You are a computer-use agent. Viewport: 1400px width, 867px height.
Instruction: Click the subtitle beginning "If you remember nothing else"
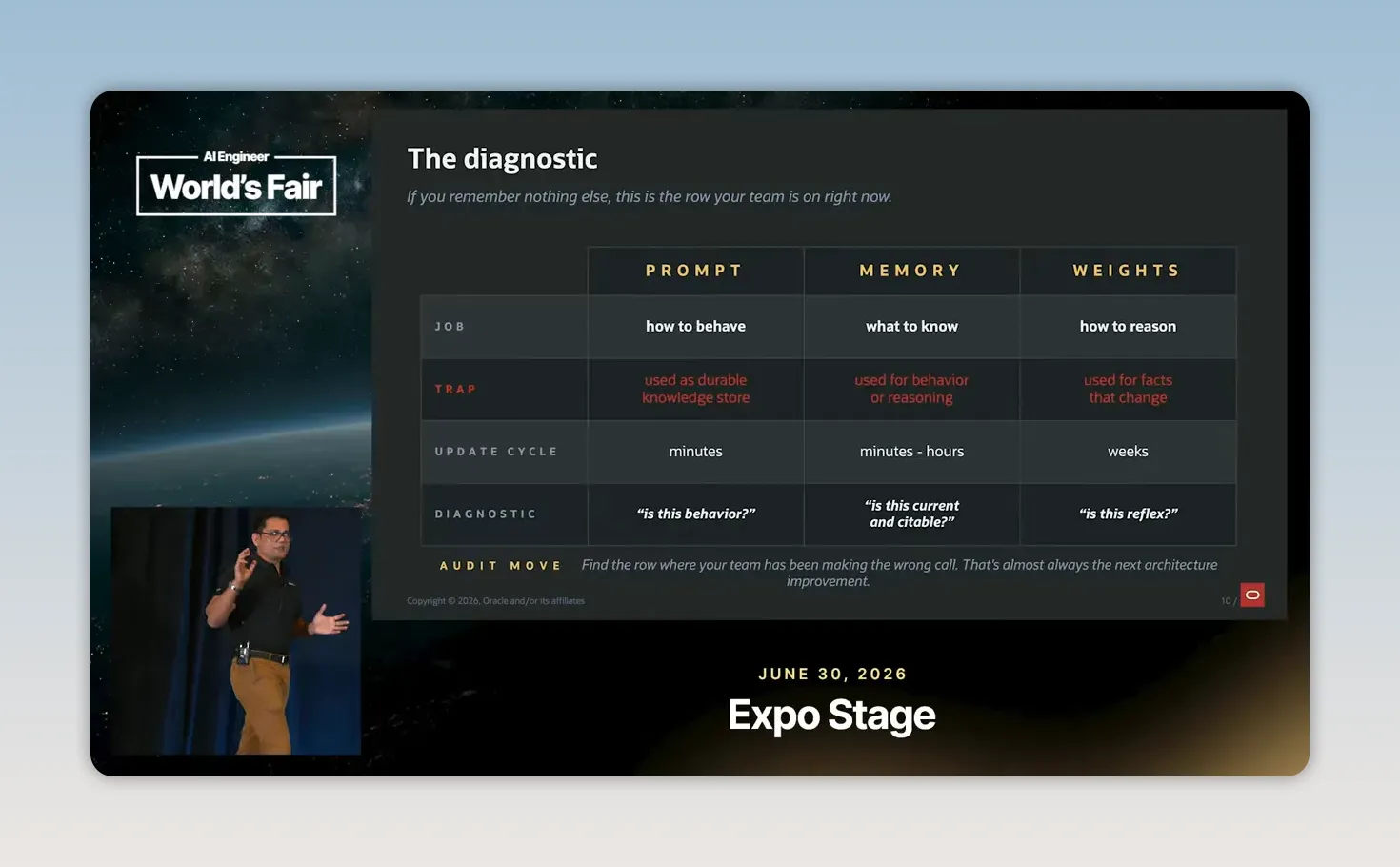click(650, 197)
